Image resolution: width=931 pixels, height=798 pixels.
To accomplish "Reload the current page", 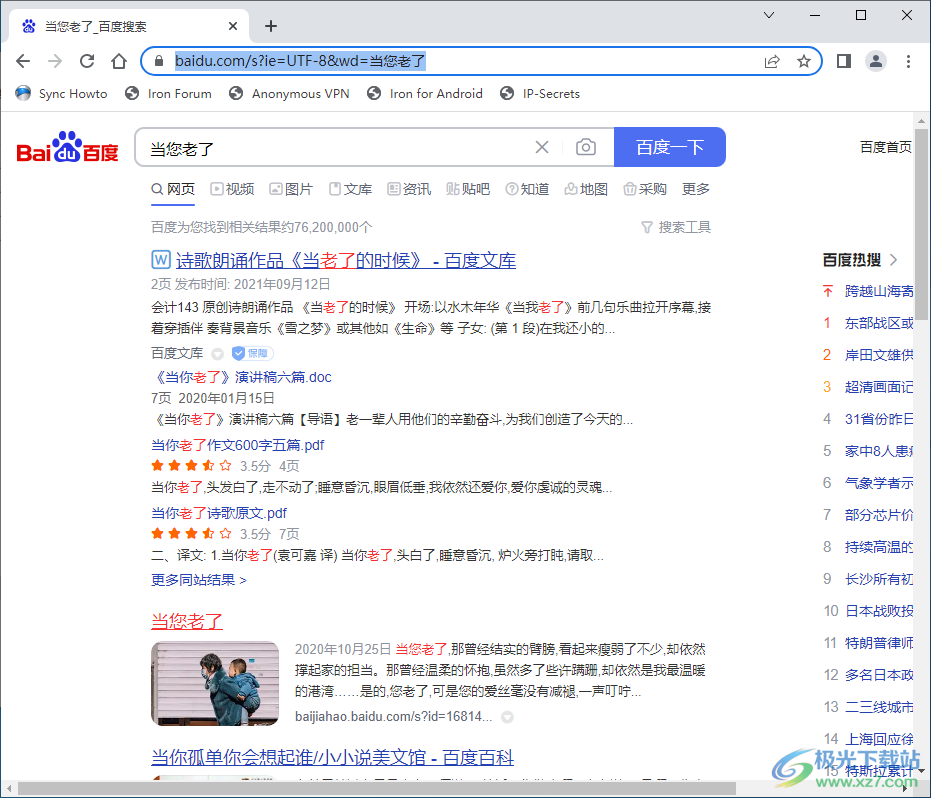I will pyautogui.click(x=87, y=61).
